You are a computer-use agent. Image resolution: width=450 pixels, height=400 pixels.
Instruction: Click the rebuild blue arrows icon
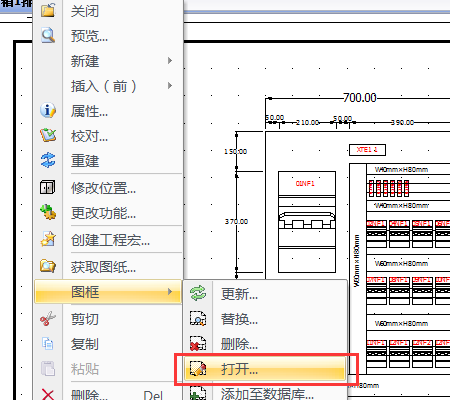pos(48,160)
